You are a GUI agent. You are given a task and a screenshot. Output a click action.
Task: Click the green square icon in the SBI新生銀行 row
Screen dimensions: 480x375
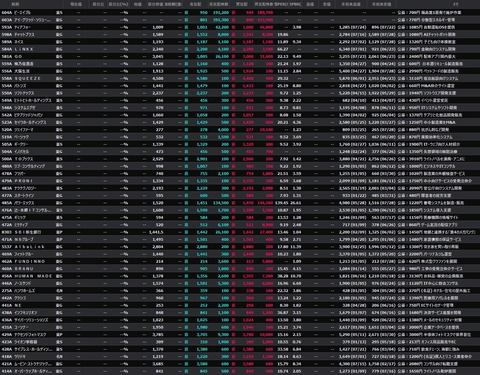click(186, 232)
